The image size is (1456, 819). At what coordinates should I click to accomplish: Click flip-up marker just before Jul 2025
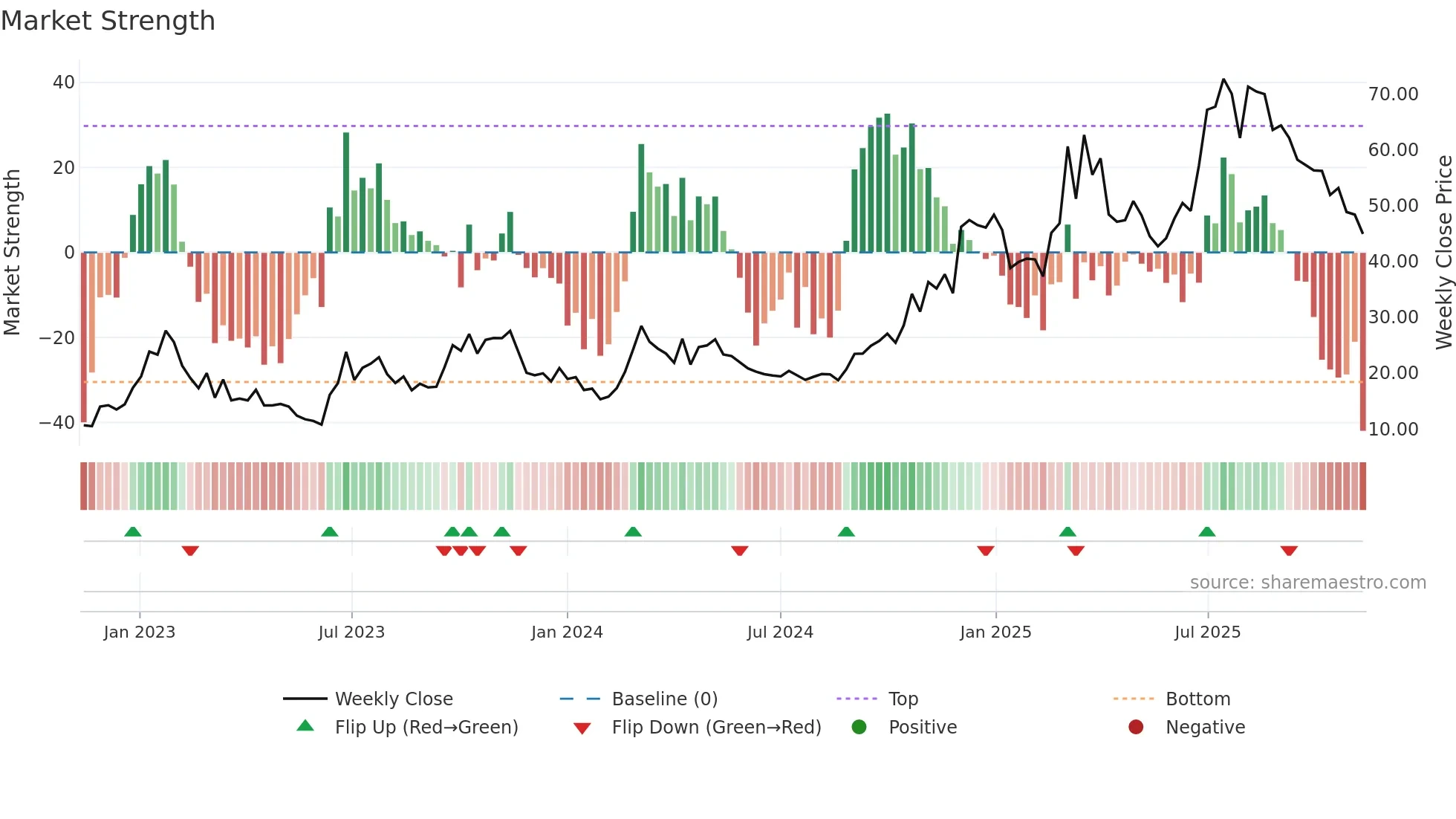point(1207,531)
